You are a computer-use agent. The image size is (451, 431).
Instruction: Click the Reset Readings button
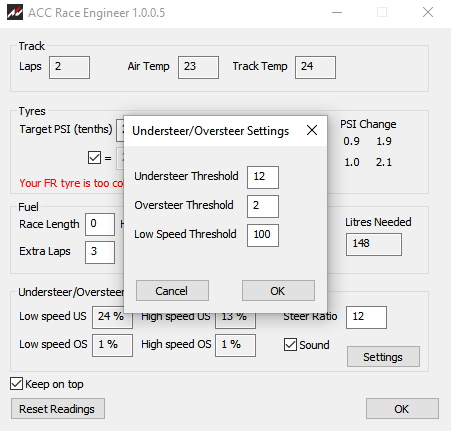(58, 409)
